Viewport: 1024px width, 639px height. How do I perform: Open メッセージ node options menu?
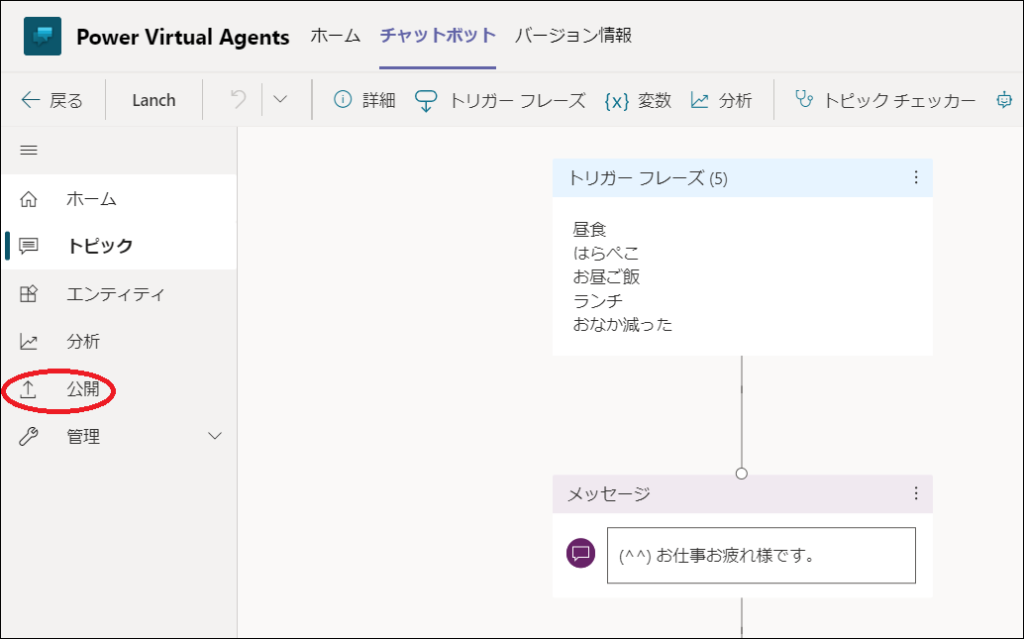916,493
